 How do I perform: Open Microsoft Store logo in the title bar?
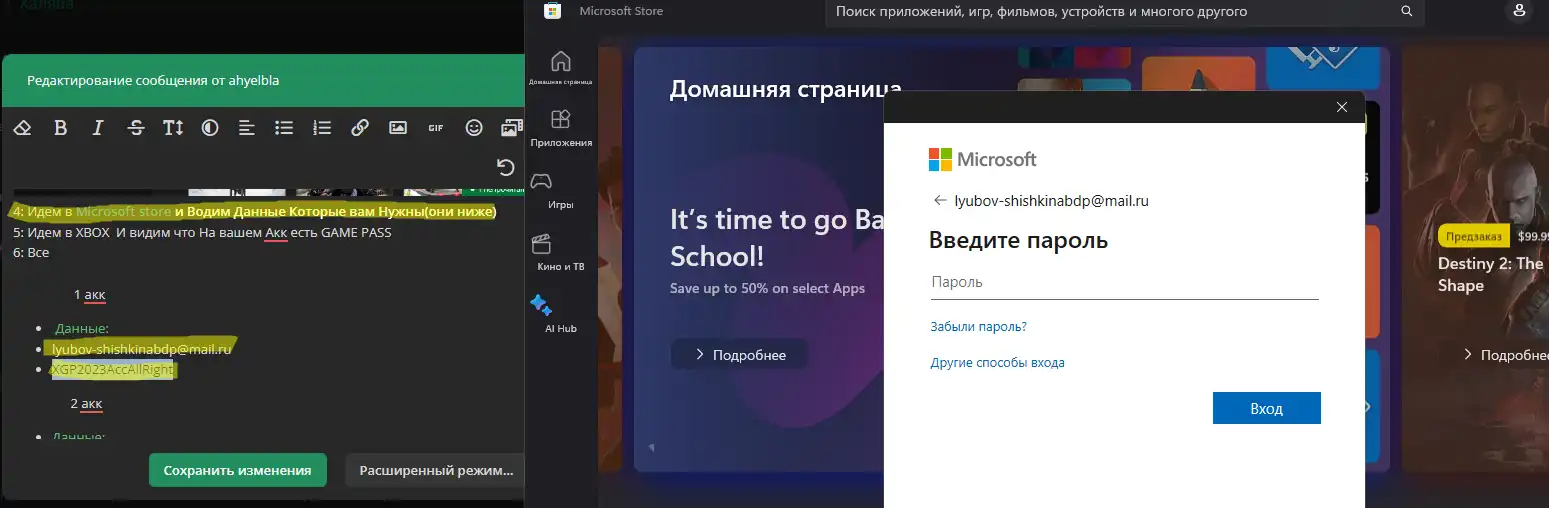point(552,11)
